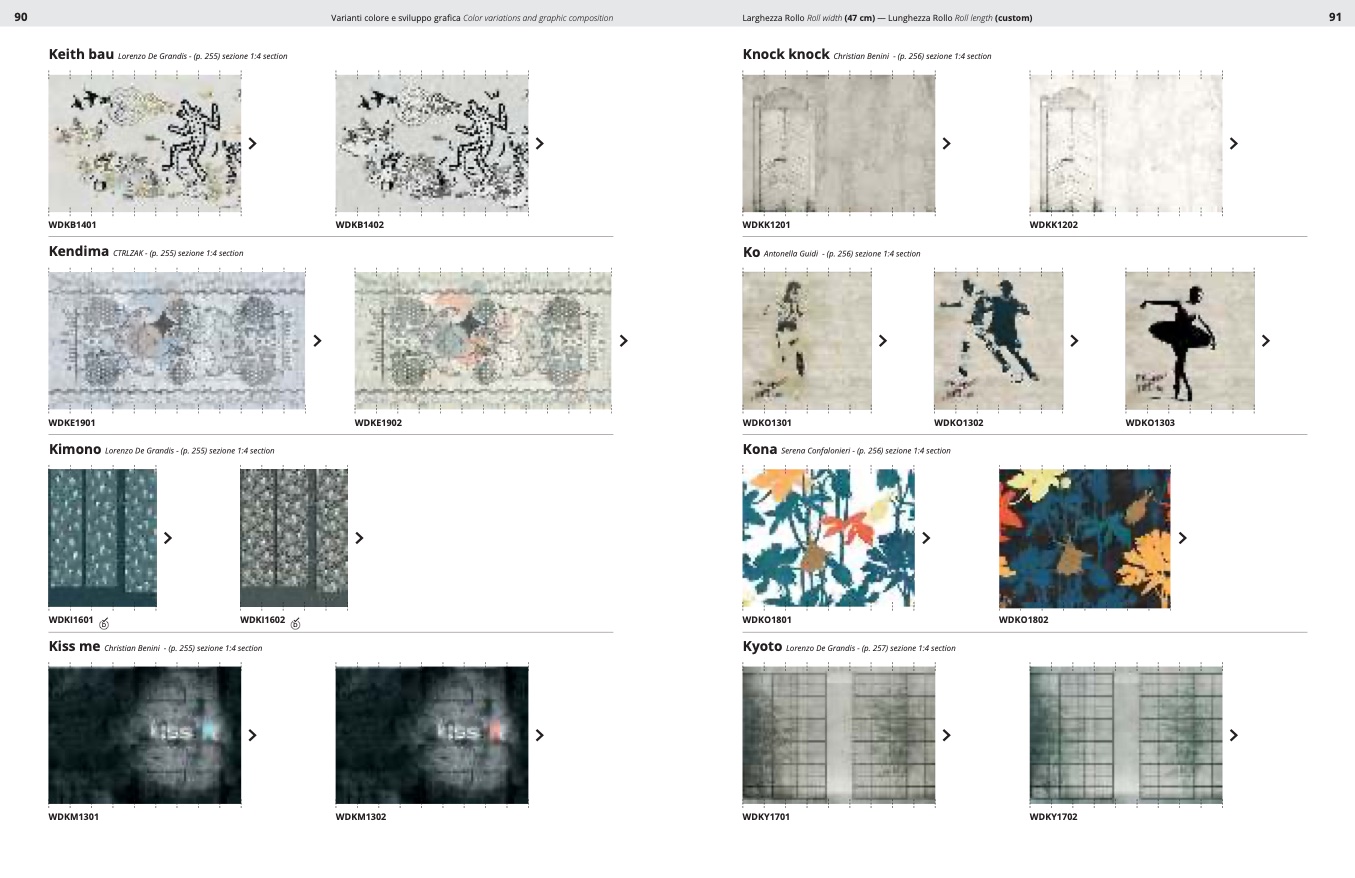
Task: Click the arrow beside WDKB1402 wallpaper
Action: (x=539, y=143)
